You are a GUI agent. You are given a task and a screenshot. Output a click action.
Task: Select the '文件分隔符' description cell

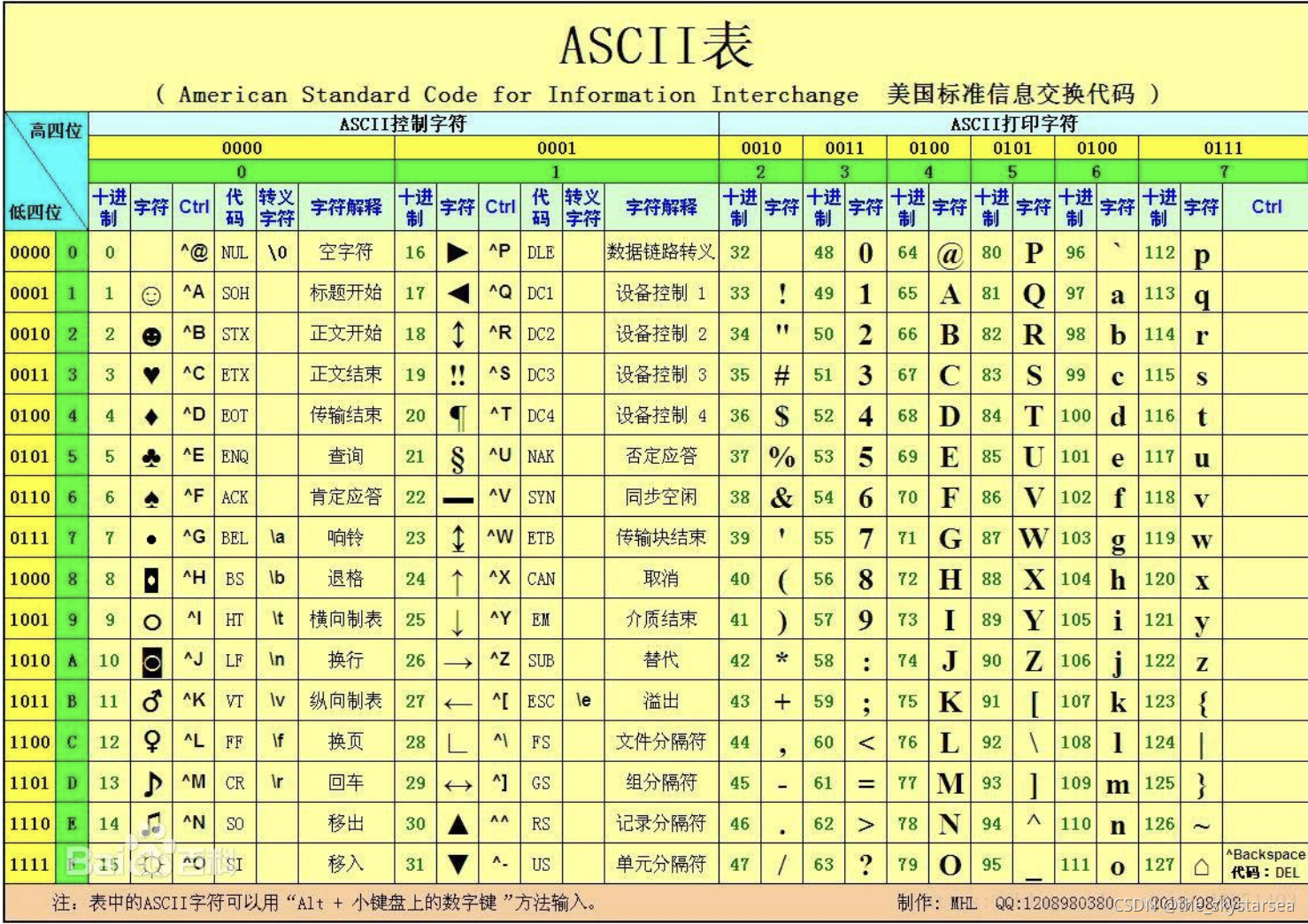660,742
